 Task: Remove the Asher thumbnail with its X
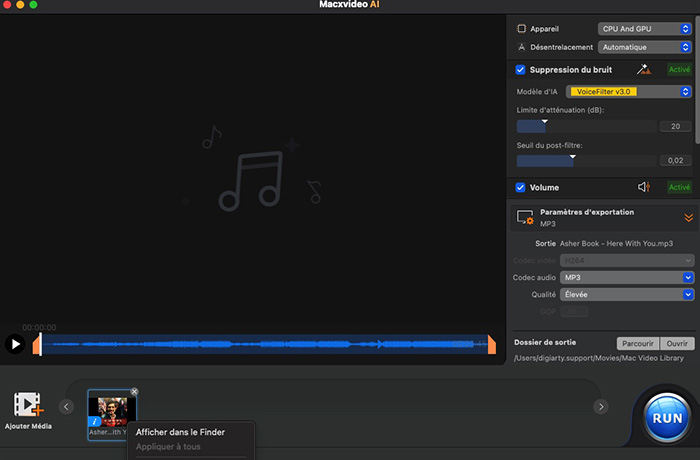[134, 392]
